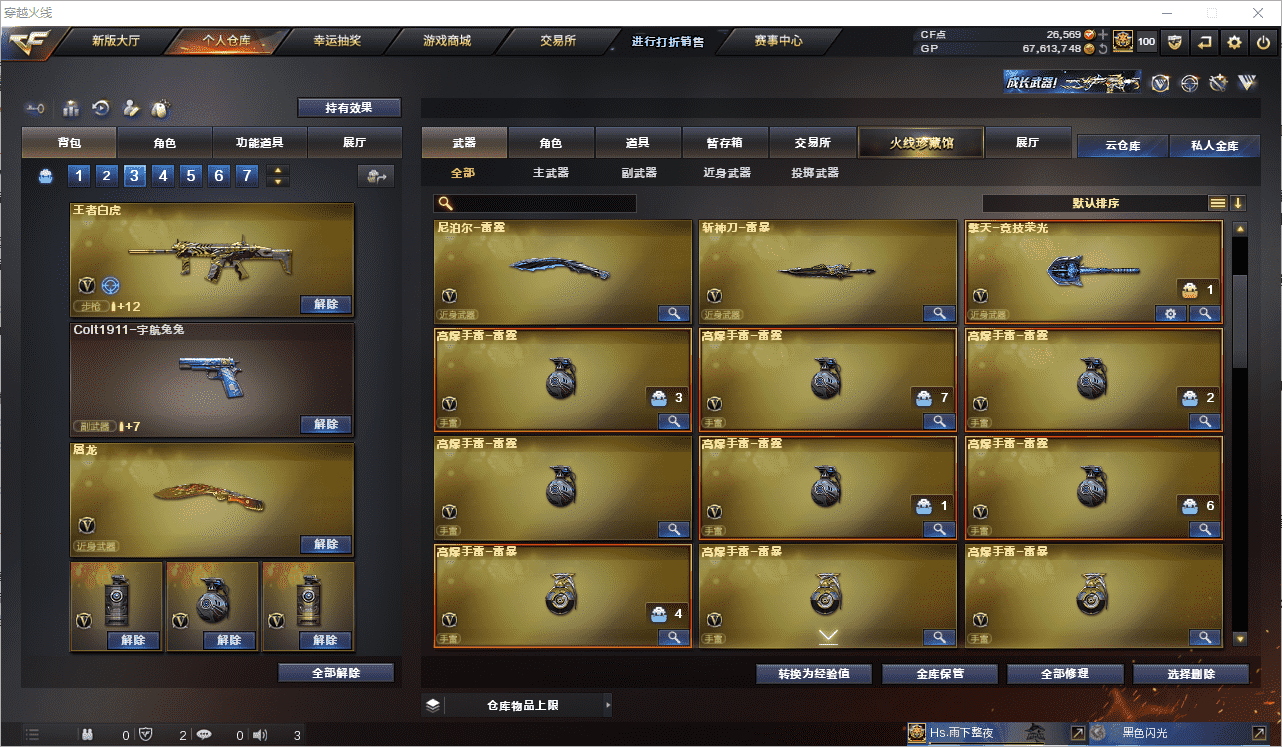
Task: Open the settings gear in top bar
Action: [x=1234, y=42]
